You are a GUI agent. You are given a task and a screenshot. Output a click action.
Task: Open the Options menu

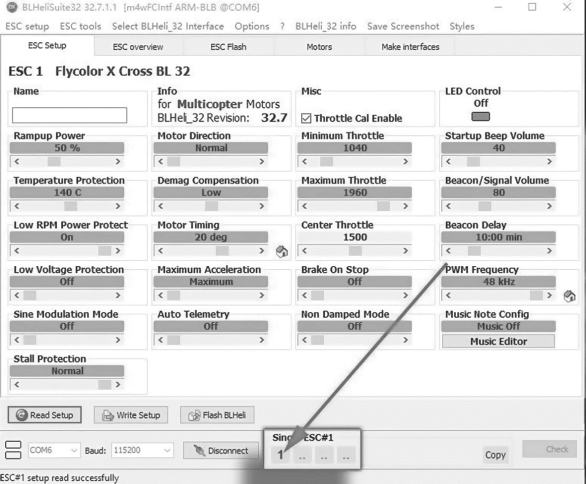pyautogui.click(x=252, y=26)
